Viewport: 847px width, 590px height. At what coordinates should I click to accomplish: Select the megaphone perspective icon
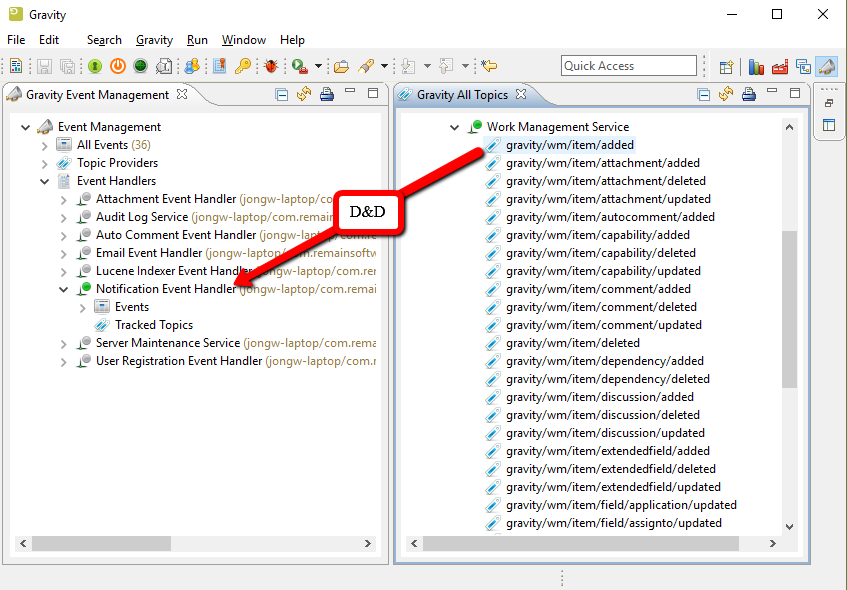(826, 67)
